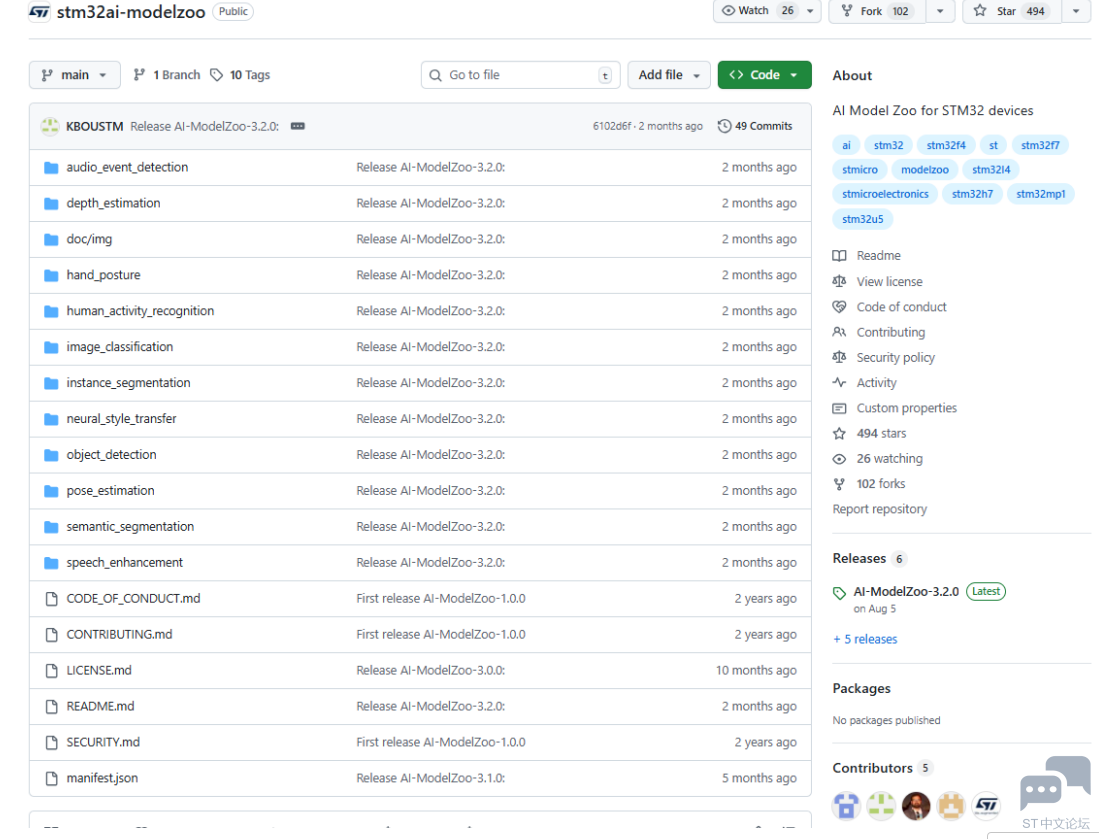The height and width of the screenshot is (839, 1099).
Task: Expand commit message ellipsis icon
Action: coord(298,126)
